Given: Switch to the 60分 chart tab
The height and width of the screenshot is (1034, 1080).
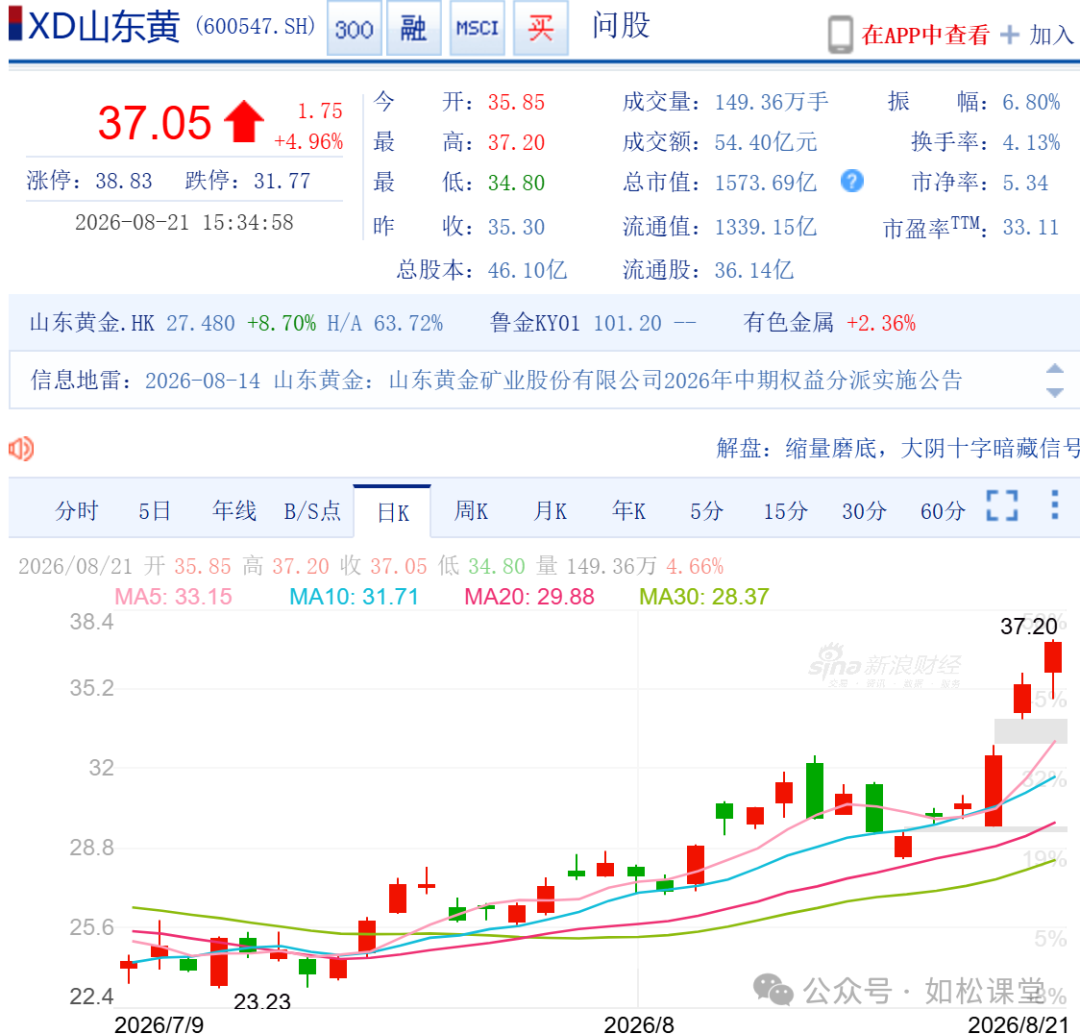Looking at the screenshot, I should click(x=942, y=511).
